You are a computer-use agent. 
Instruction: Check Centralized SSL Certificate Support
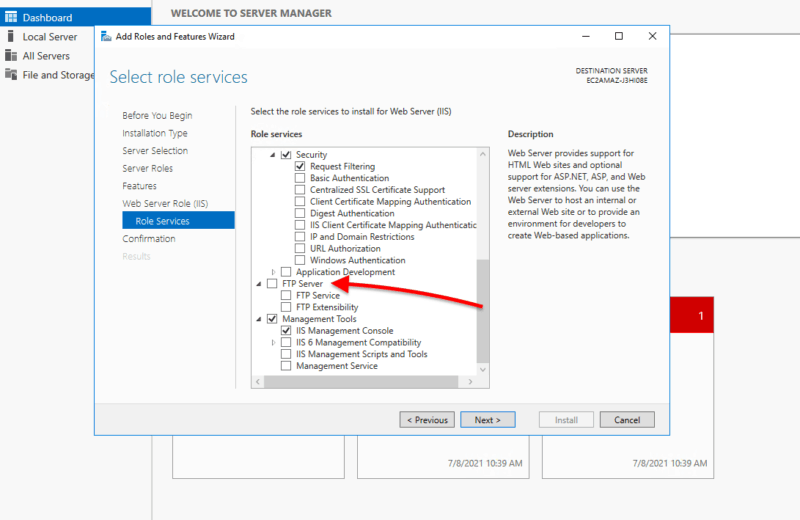click(x=300, y=190)
